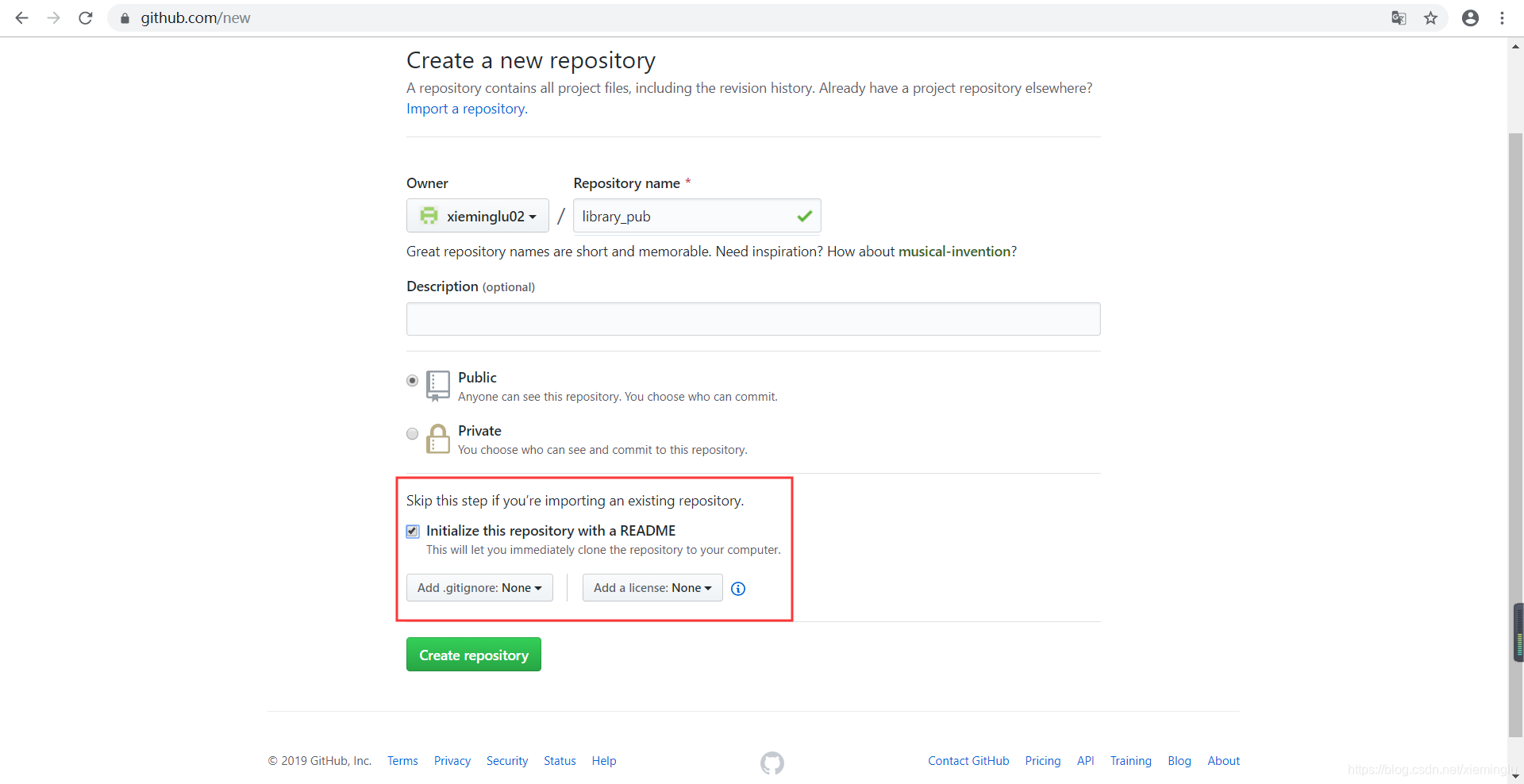The width and height of the screenshot is (1524, 784).
Task: Open the Terms footer link
Action: coord(402,761)
